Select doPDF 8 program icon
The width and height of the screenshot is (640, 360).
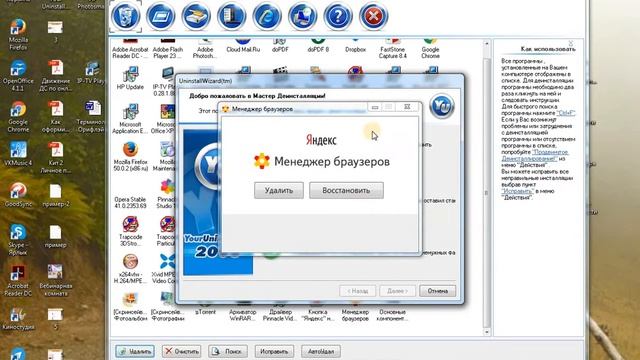(x=318, y=46)
